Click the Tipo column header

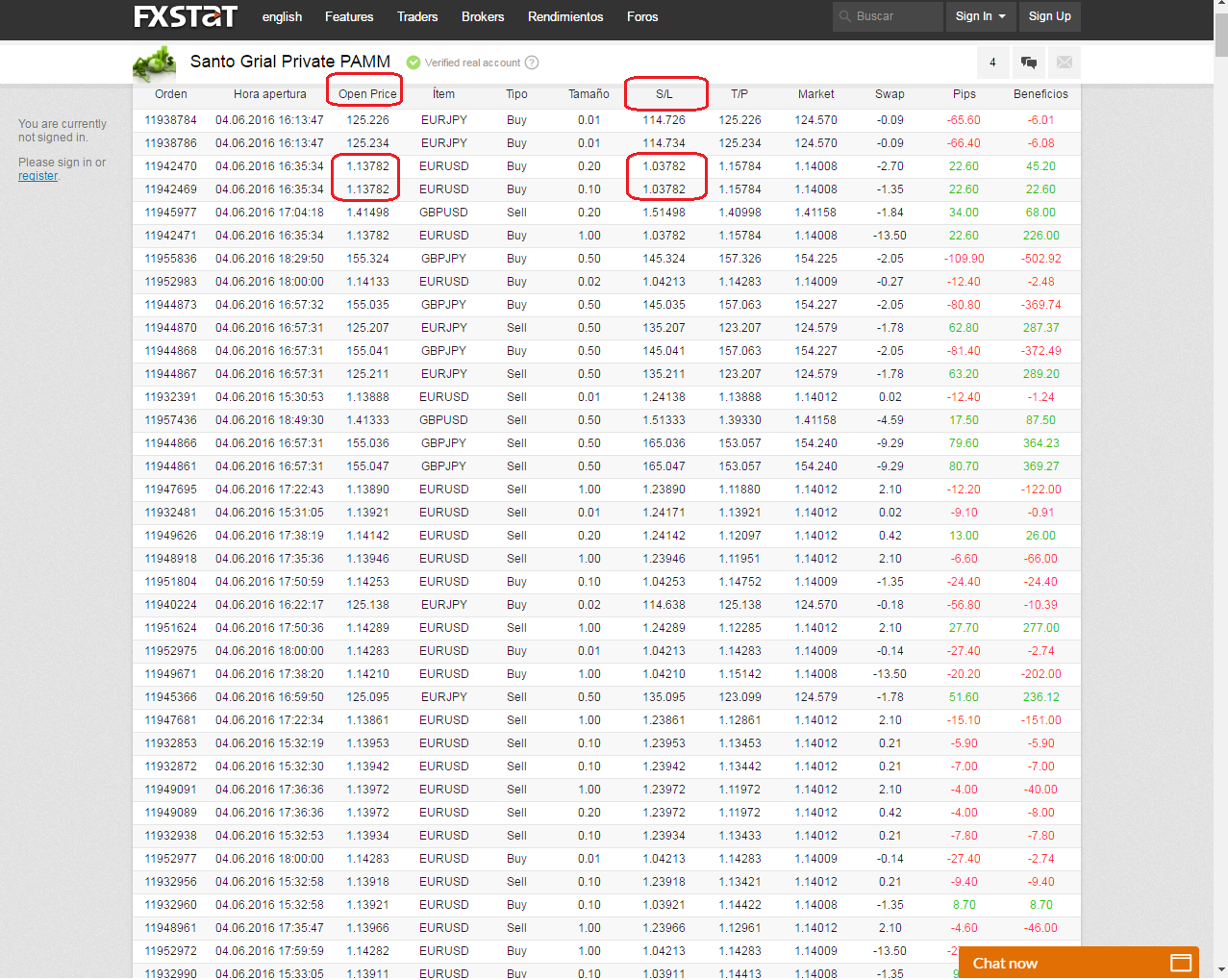coord(516,94)
